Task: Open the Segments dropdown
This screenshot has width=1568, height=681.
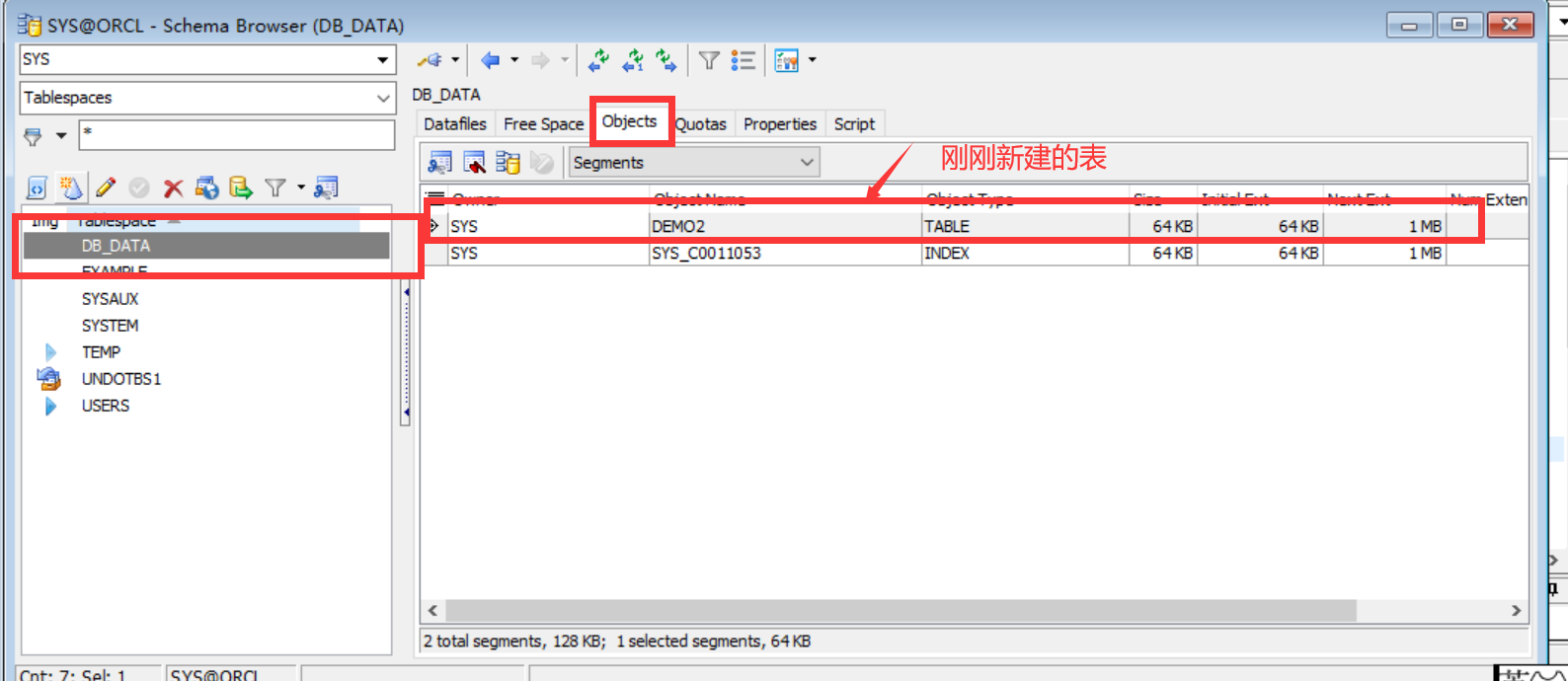Action: [695, 163]
